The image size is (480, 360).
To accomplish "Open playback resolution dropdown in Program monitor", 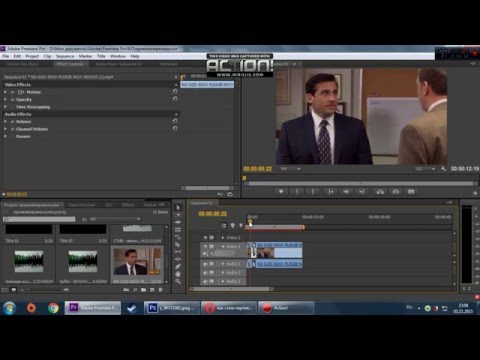I will [x=426, y=169].
